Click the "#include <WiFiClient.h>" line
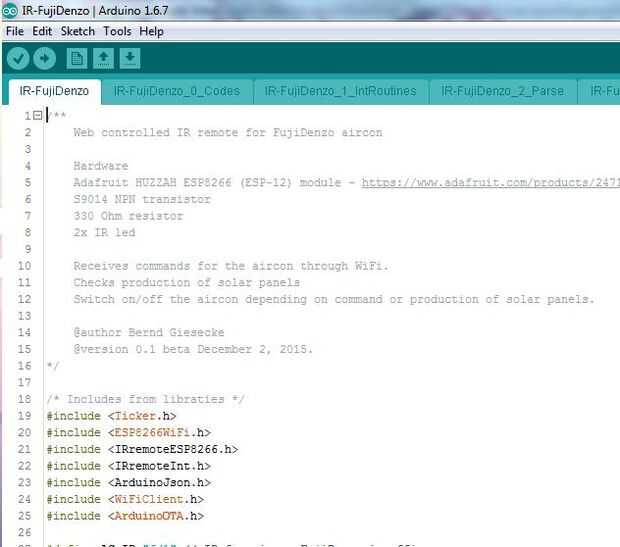This screenshot has height=547, width=620. pyautogui.click(x=125, y=499)
